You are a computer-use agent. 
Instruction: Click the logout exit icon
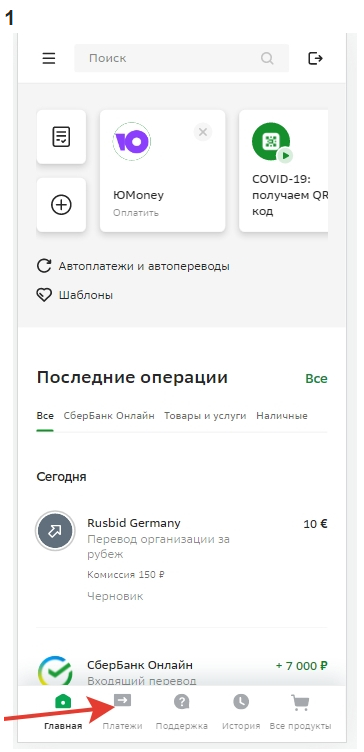pos(315,59)
